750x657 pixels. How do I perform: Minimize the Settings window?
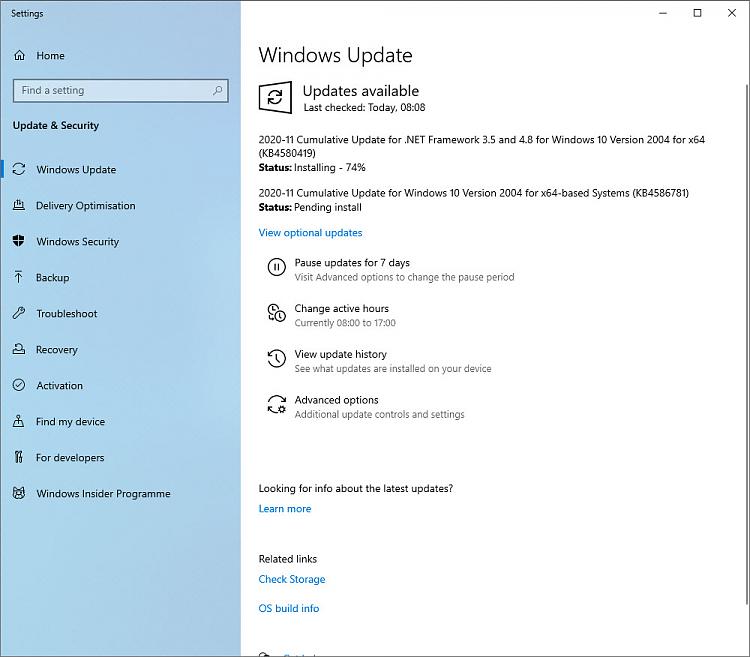(663, 13)
